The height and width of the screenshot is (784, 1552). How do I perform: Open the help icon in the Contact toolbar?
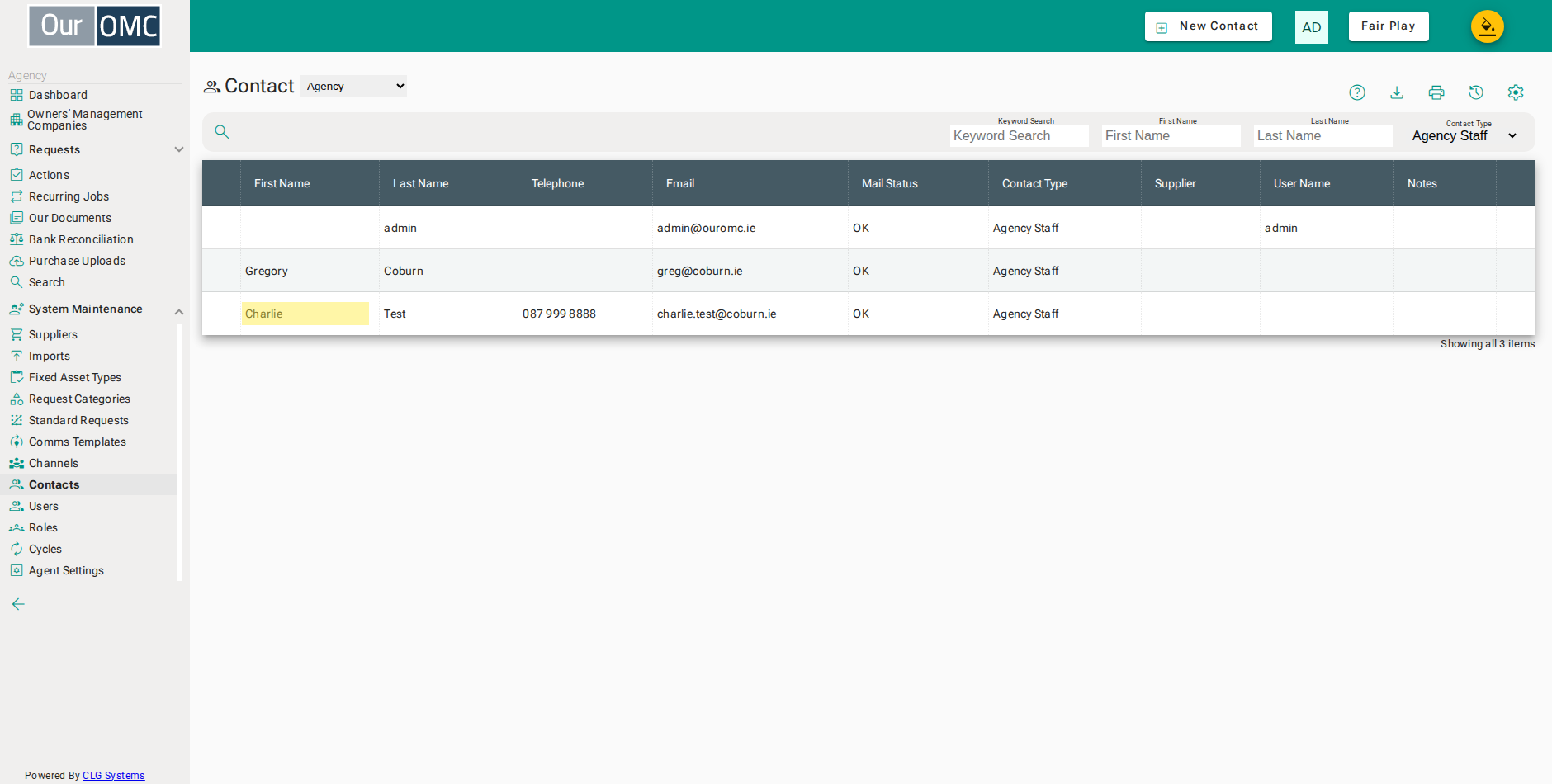pyautogui.click(x=1357, y=92)
